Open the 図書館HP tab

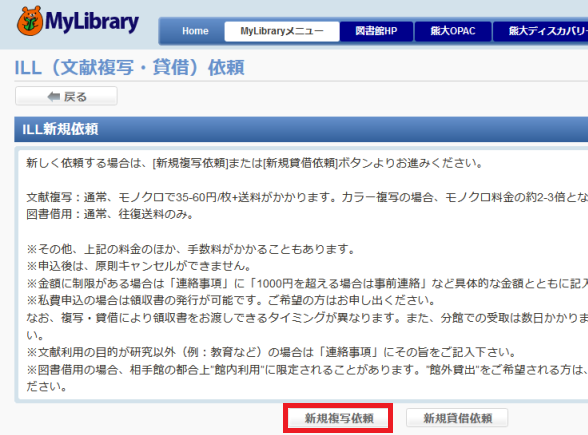[x=376, y=31]
